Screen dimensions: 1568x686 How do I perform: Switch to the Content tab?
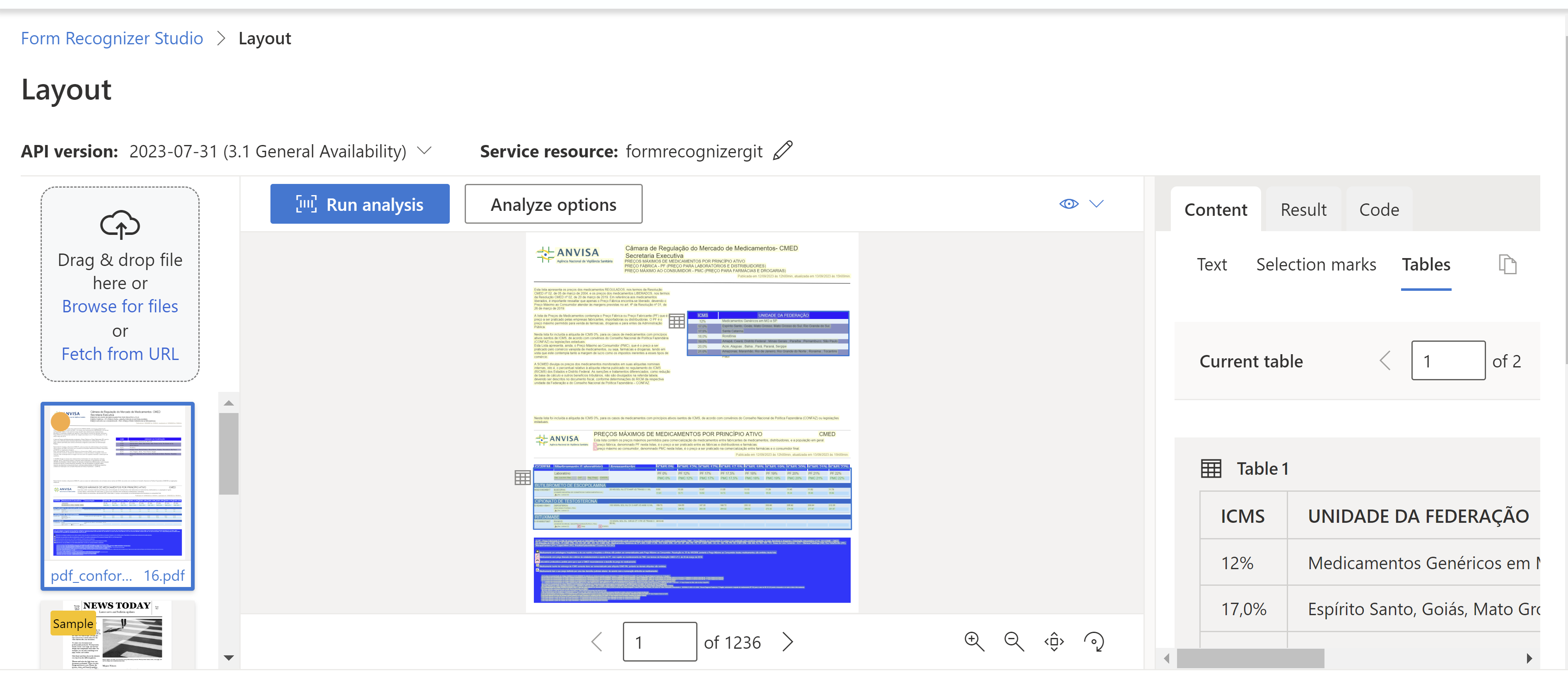pyautogui.click(x=1216, y=210)
